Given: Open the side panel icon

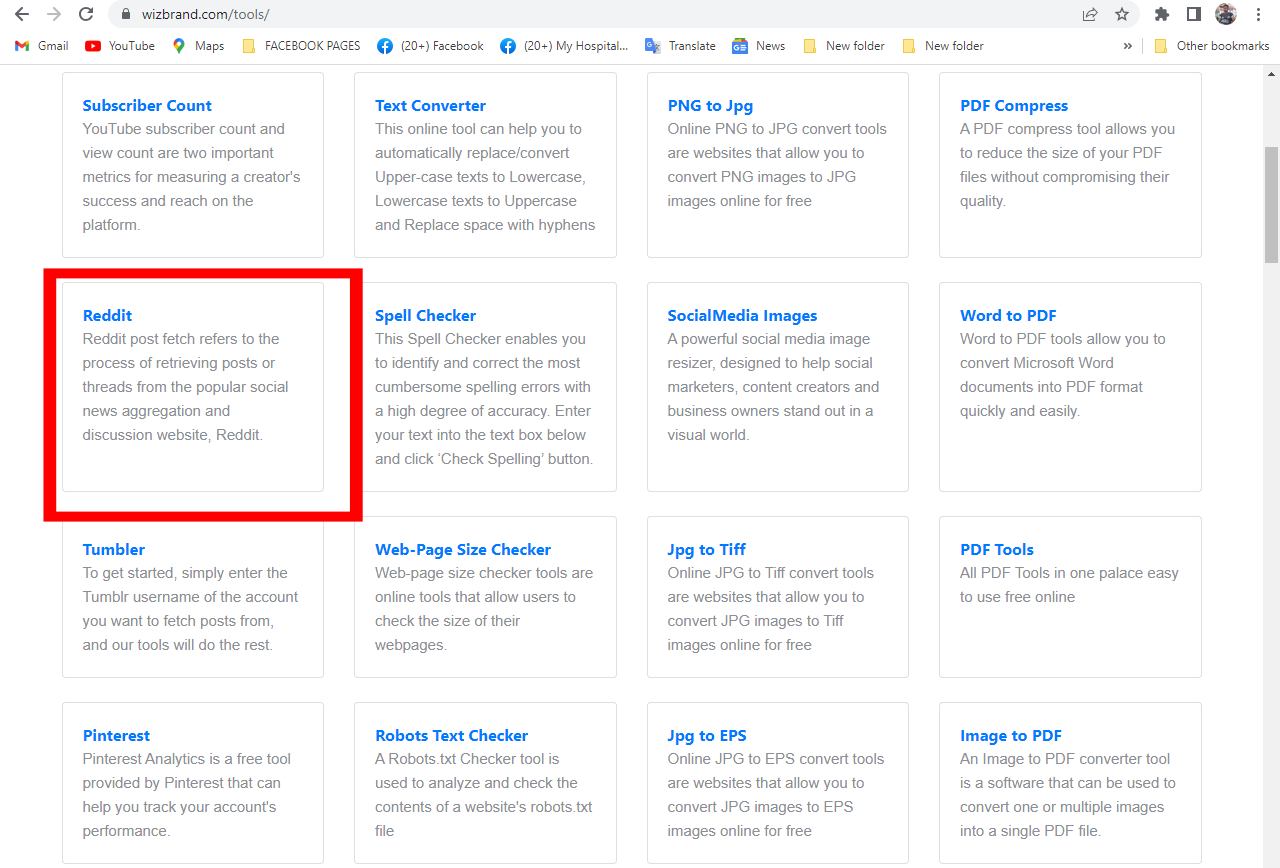Looking at the screenshot, I should pyautogui.click(x=1192, y=14).
